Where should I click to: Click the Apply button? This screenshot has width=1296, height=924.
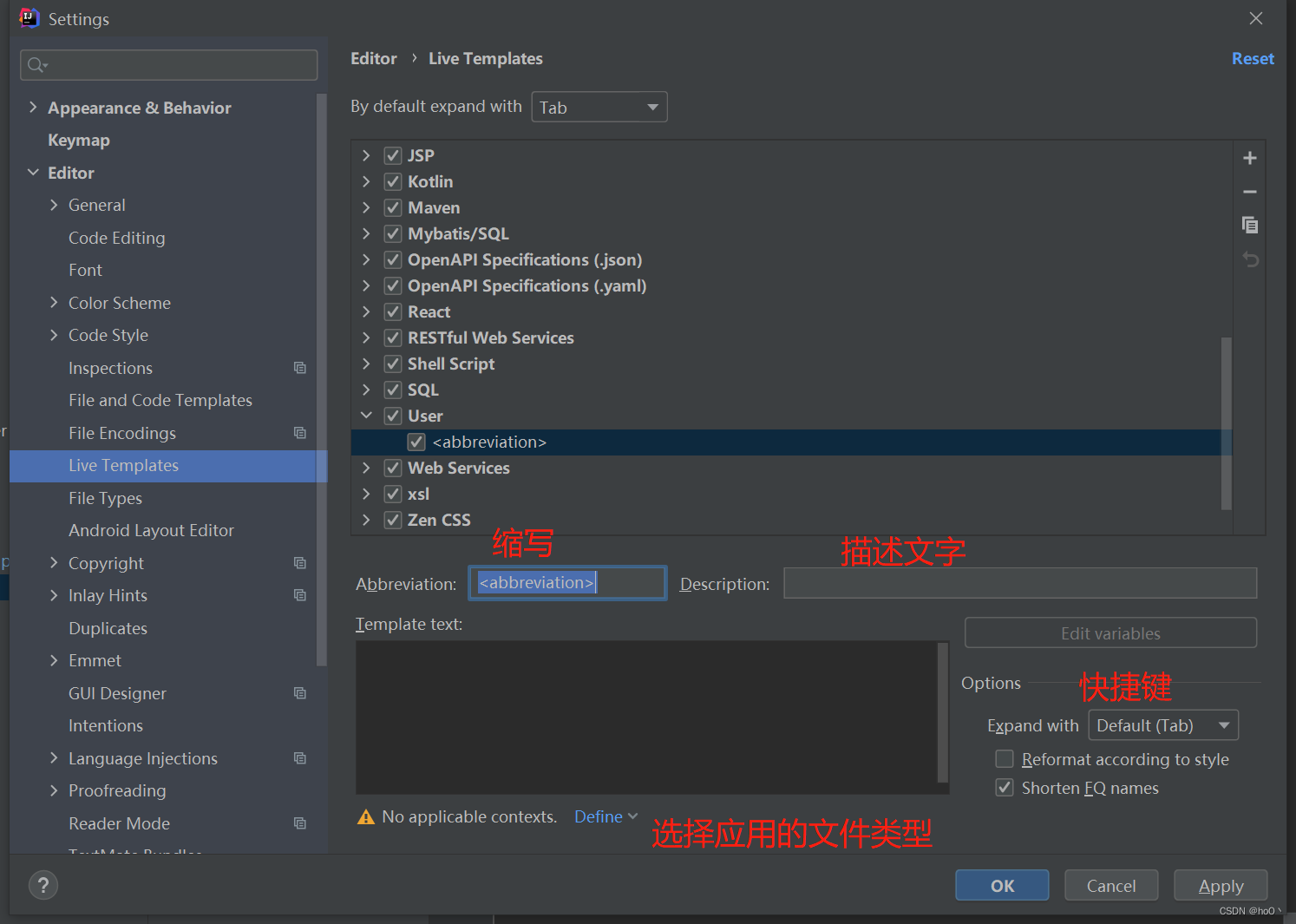(1221, 885)
